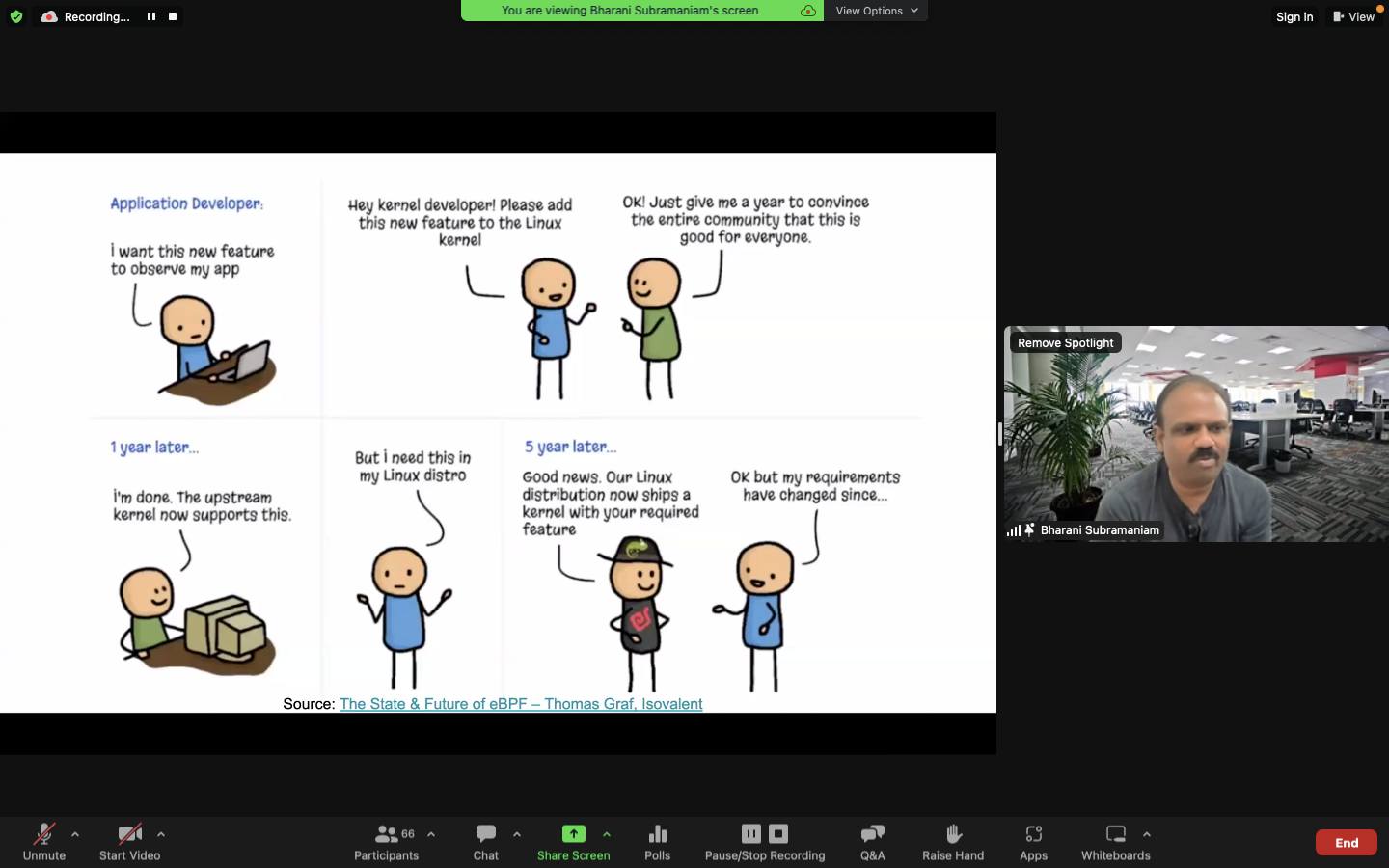
Task: Click the red End meeting button
Action: tap(1347, 842)
